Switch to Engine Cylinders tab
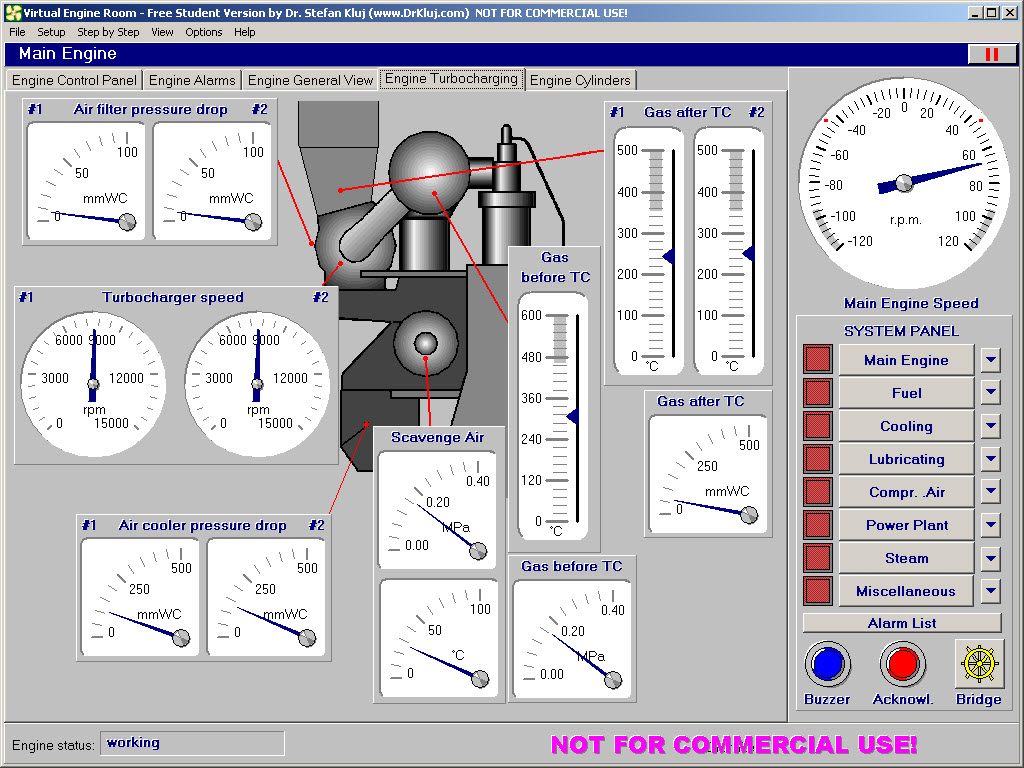Viewport: 1024px width, 768px height. pyautogui.click(x=580, y=80)
